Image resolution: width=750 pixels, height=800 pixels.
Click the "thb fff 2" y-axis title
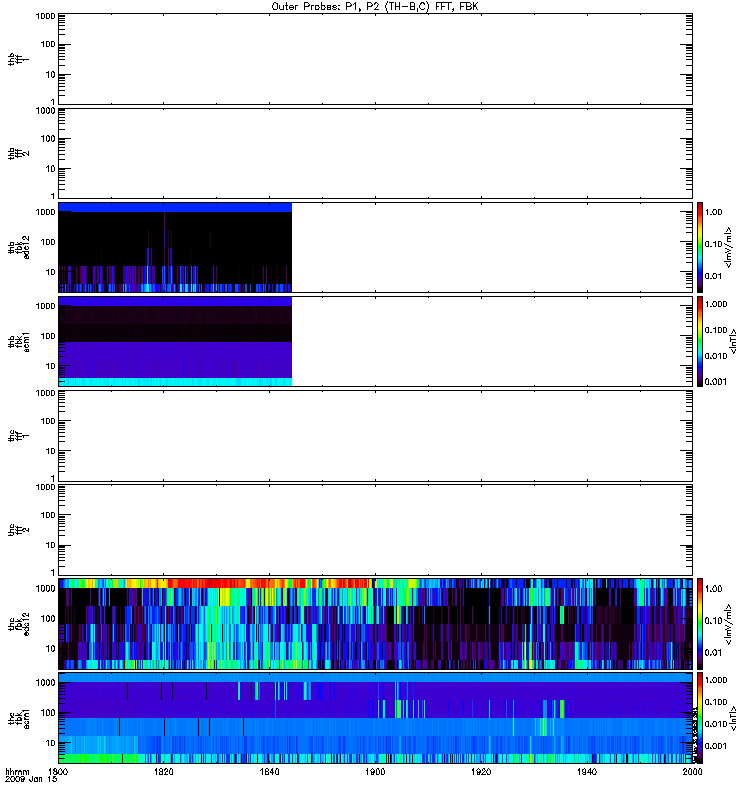18,154
